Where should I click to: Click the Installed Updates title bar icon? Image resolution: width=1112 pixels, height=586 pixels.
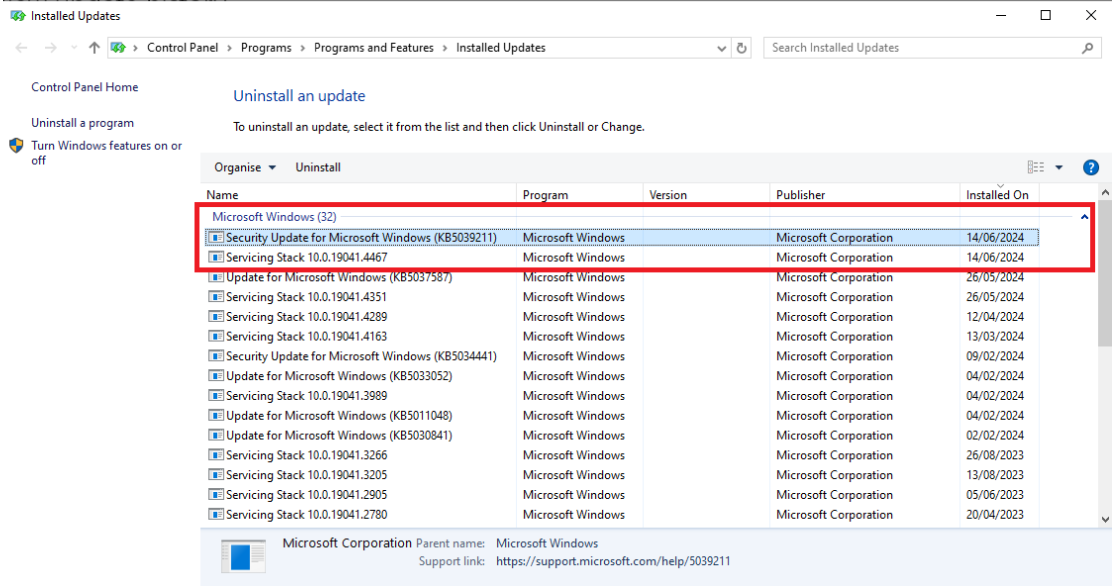click(x=18, y=16)
